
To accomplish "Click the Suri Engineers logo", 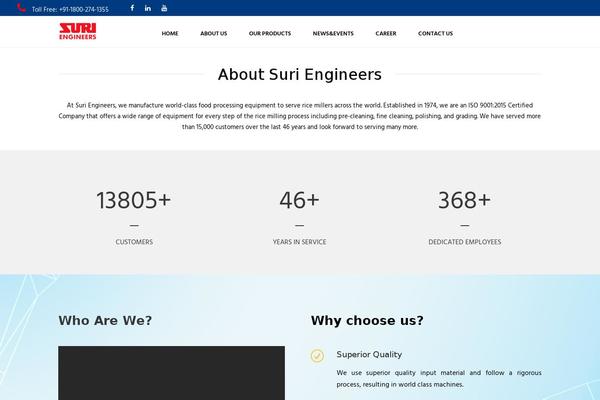I will tap(78, 31).
